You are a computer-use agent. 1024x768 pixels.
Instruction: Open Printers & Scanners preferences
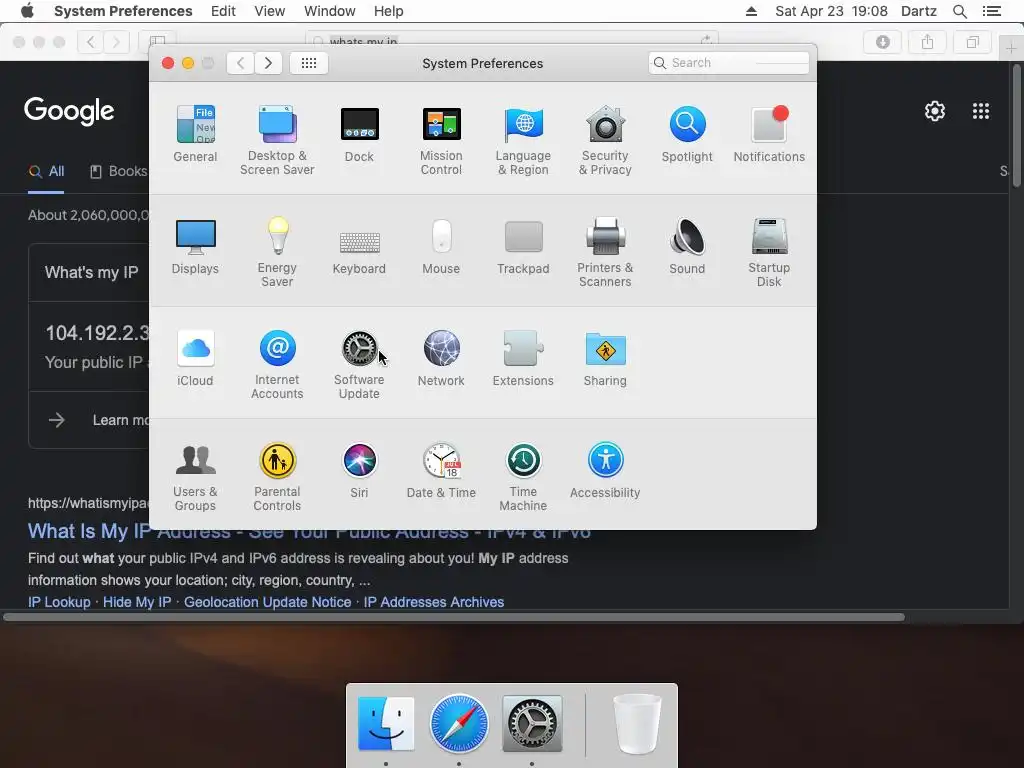tap(605, 252)
